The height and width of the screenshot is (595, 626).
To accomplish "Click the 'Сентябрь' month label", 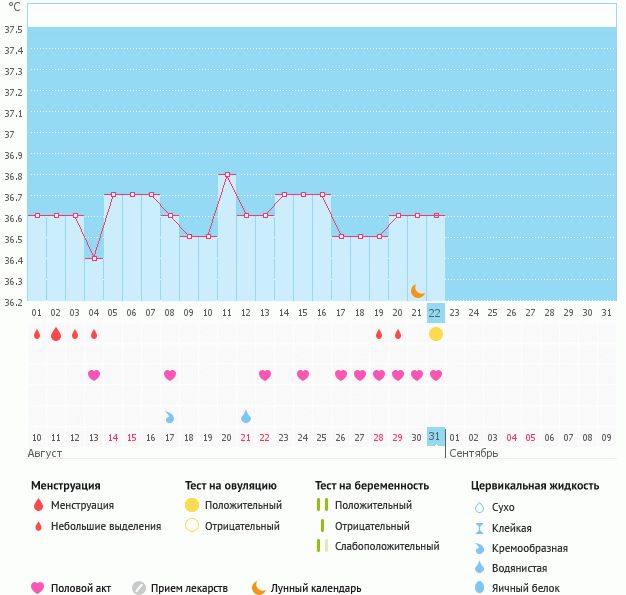I will click(473, 453).
